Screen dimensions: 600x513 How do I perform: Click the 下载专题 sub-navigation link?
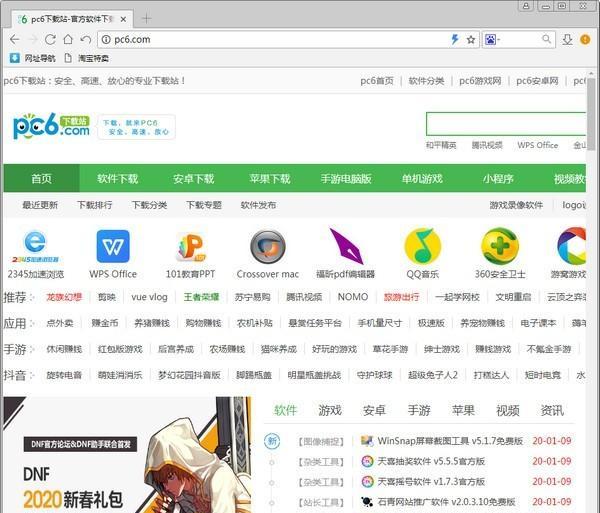pyautogui.click(x=204, y=205)
